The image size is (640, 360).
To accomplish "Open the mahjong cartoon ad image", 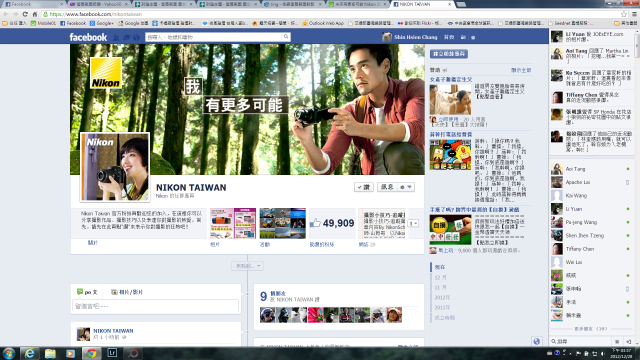I will (450, 155).
